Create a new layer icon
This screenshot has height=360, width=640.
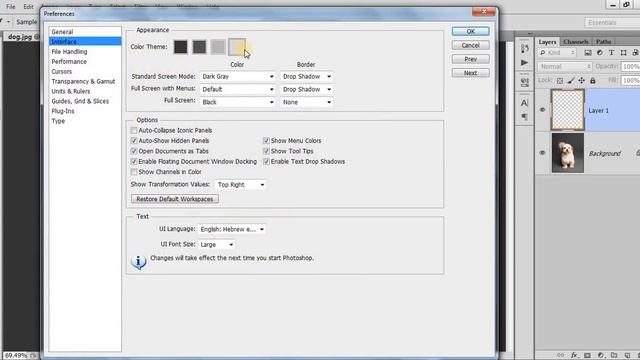627,355
